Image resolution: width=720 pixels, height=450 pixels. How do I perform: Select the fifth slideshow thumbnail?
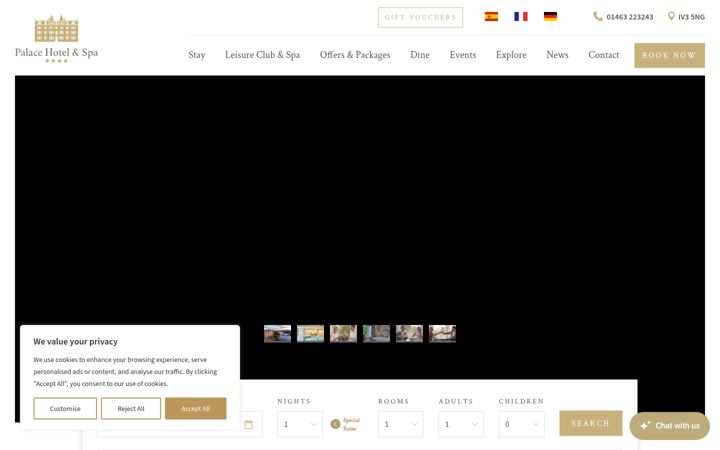[410, 334]
